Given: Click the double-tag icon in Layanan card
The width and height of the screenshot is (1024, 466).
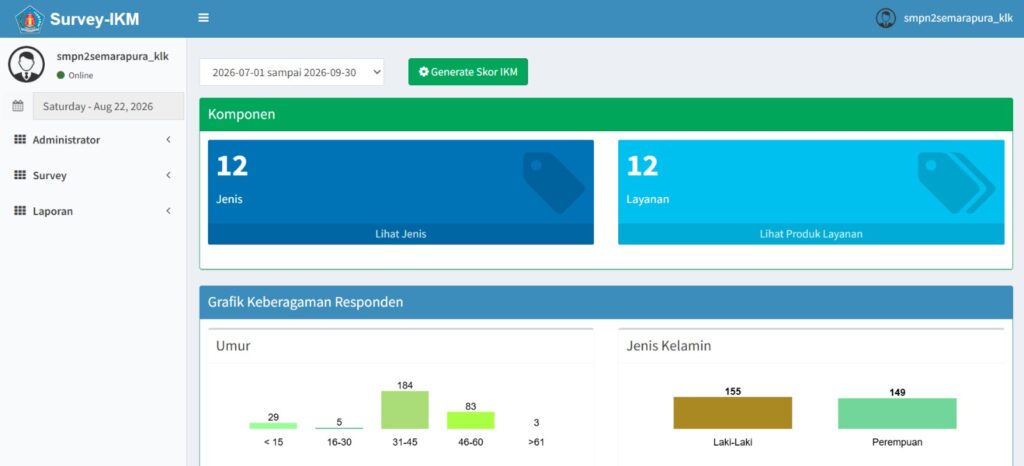Looking at the screenshot, I should point(956,183).
